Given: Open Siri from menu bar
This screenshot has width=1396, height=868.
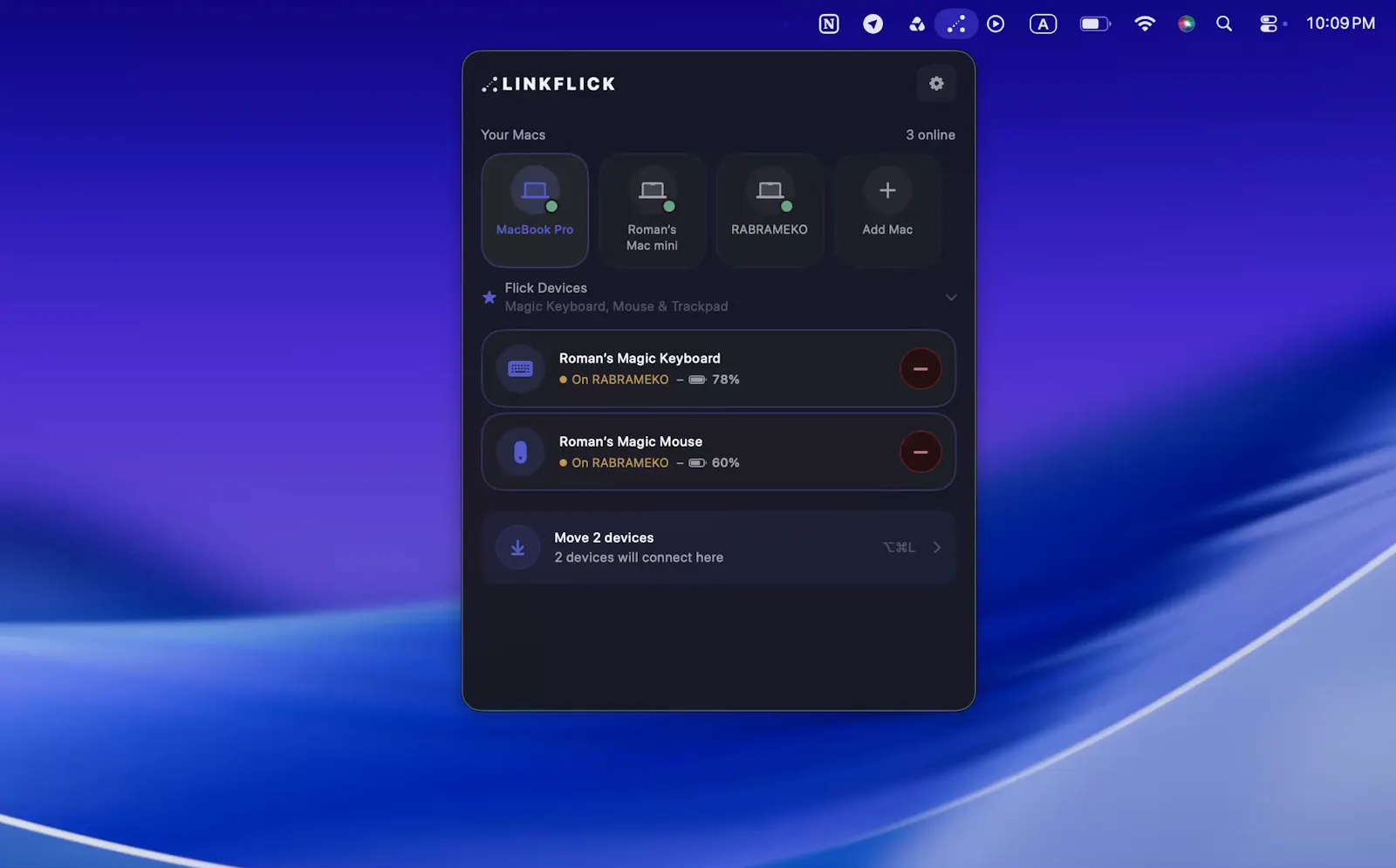Looking at the screenshot, I should [x=1187, y=24].
